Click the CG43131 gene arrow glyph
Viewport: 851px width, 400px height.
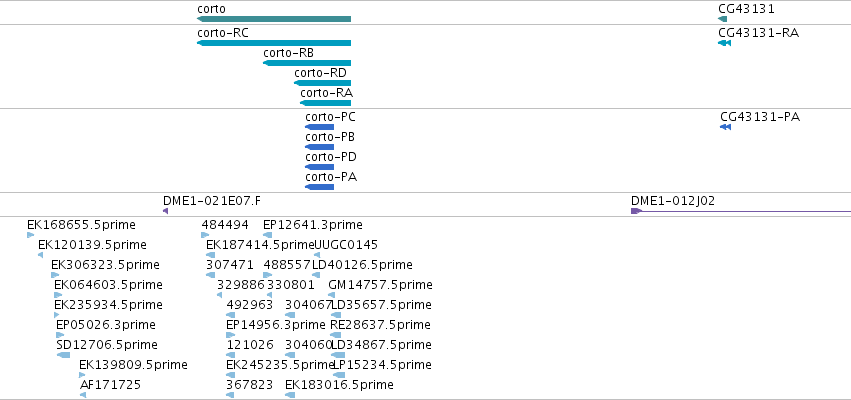pos(722,19)
